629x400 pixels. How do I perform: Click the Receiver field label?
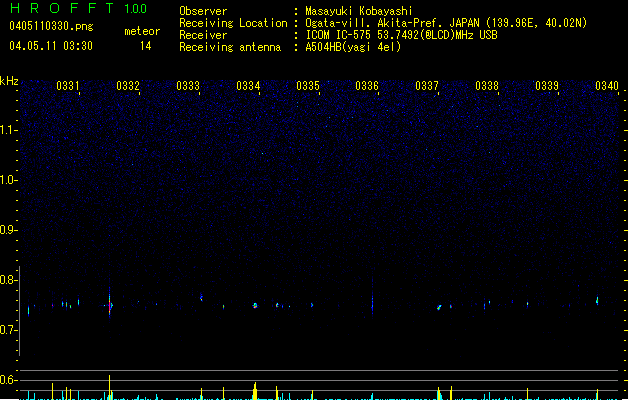tap(203, 35)
